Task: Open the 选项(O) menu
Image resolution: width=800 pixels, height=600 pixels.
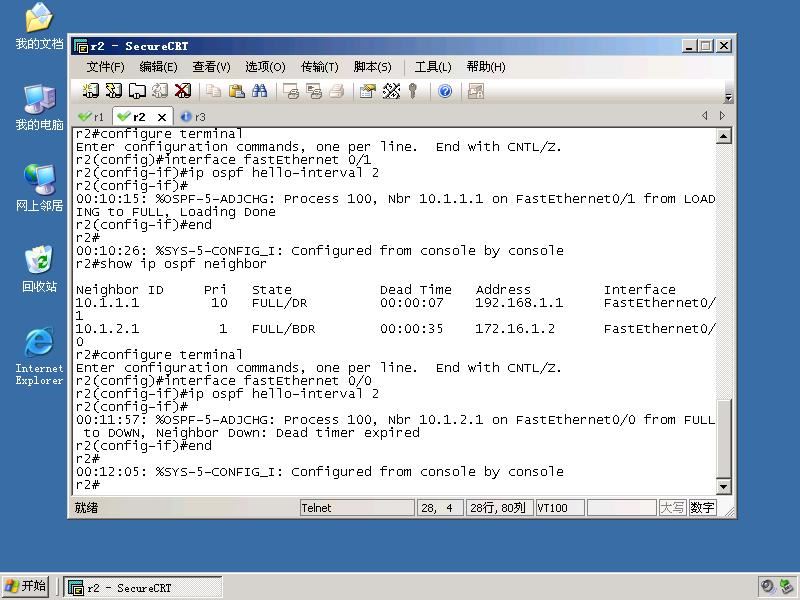Action: (x=265, y=67)
